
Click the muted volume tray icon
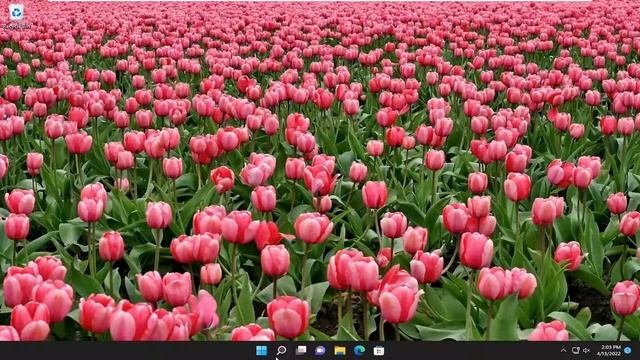[x=587, y=351]
